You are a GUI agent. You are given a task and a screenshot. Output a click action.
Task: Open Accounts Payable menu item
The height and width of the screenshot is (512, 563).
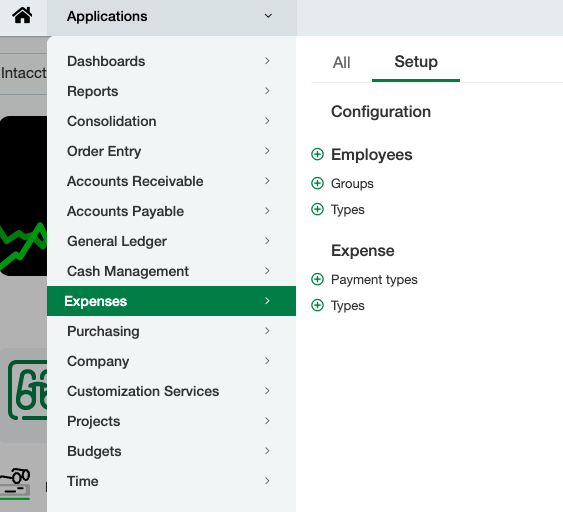171,211
